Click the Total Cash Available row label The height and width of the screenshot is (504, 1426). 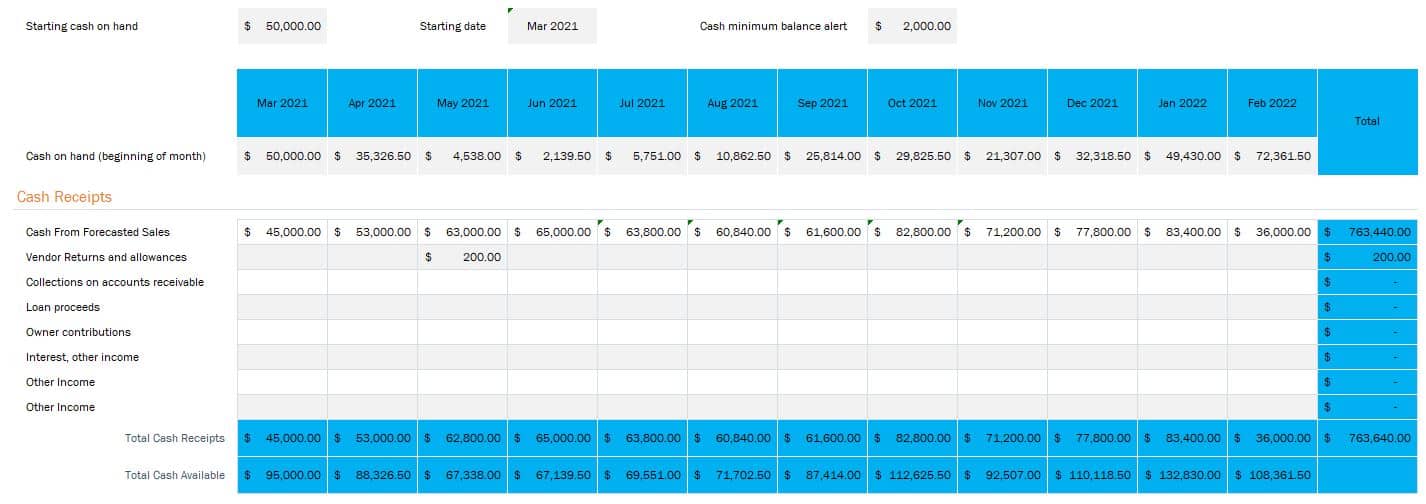click(x=174, y=475)
